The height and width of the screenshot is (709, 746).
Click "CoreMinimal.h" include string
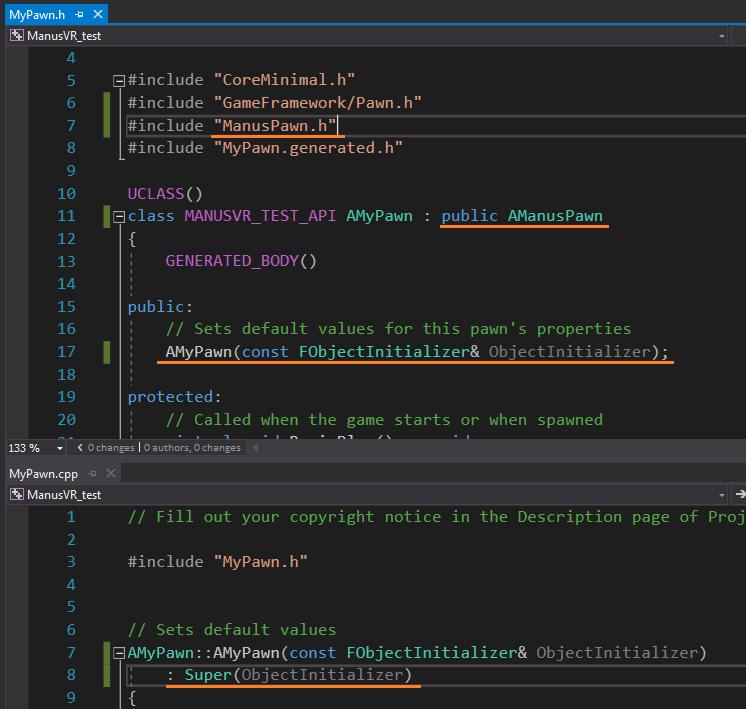pyautogui.click(x=284, y=79)
